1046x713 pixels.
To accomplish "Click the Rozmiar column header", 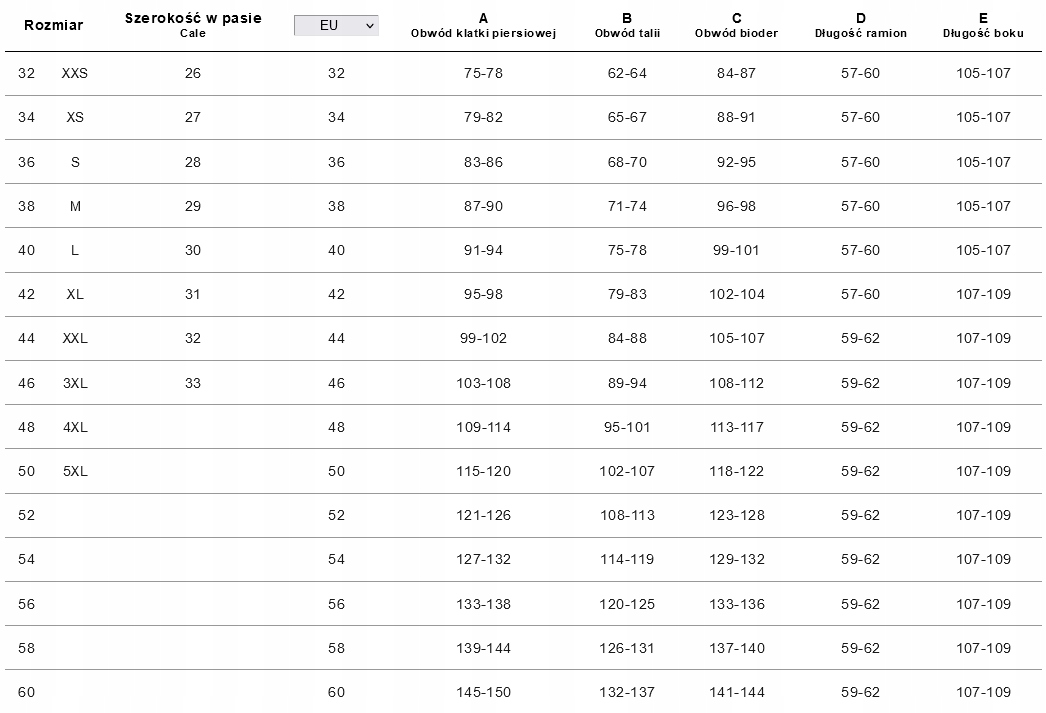I will [53, 26].
